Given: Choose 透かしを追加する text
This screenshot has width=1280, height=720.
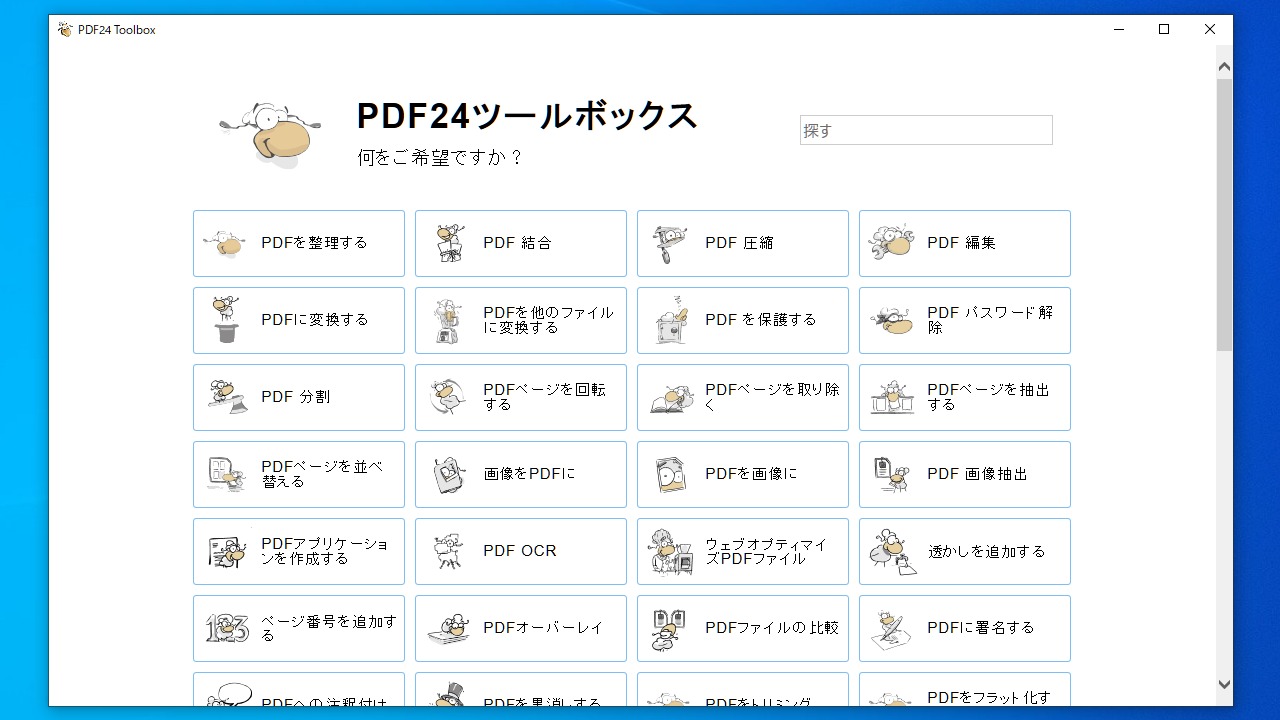Looking at the screenshot, I should coord(986,551).
